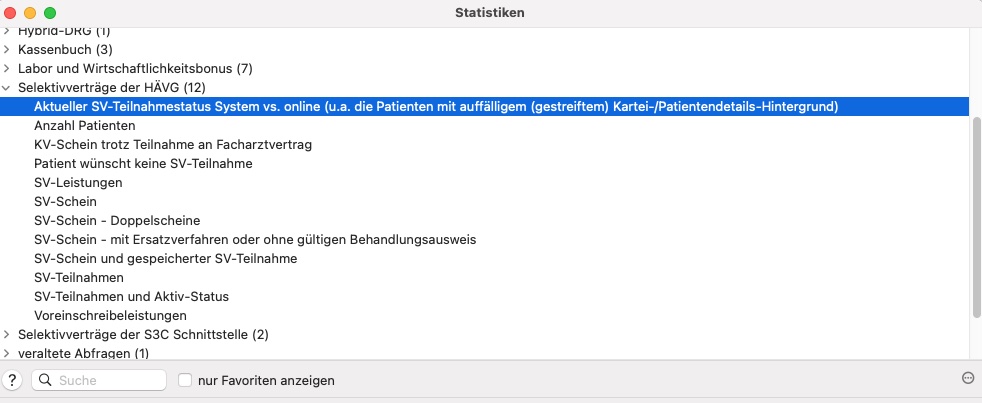The image size is (982, 403).
Task: Expand Labor und Wirtschaftlichkeitsbonus group
Action: coord(6,68)
